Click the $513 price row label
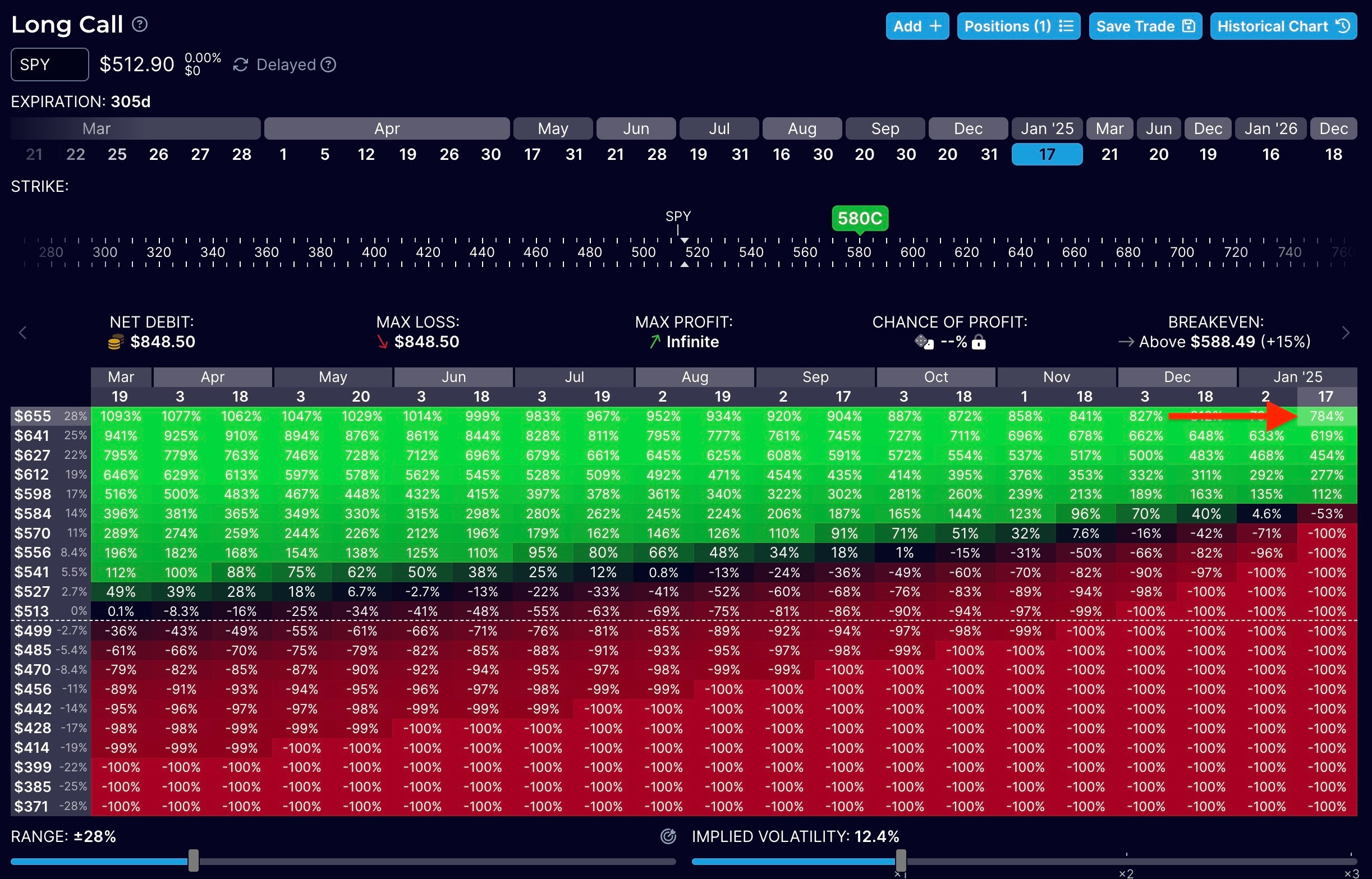 [32, 611]
